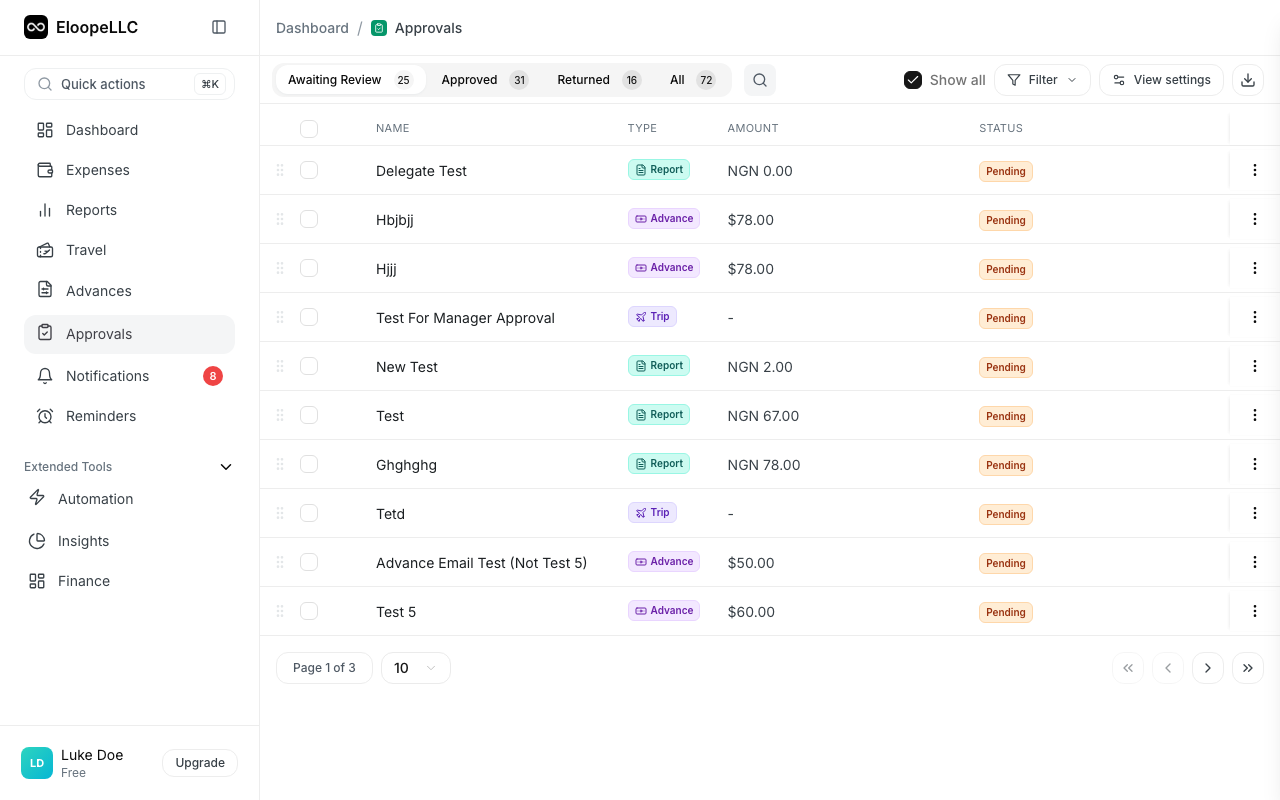Go to the next page of approvals
This screenshot has width=1280, height=800.
click(1208, 667)
